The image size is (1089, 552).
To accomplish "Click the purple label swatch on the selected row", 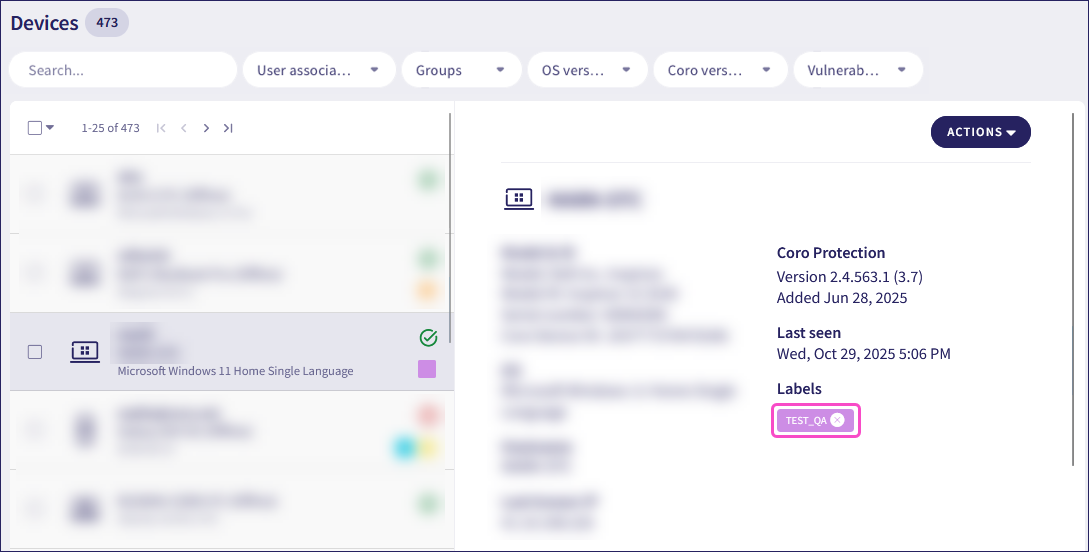I will (427, 369).
